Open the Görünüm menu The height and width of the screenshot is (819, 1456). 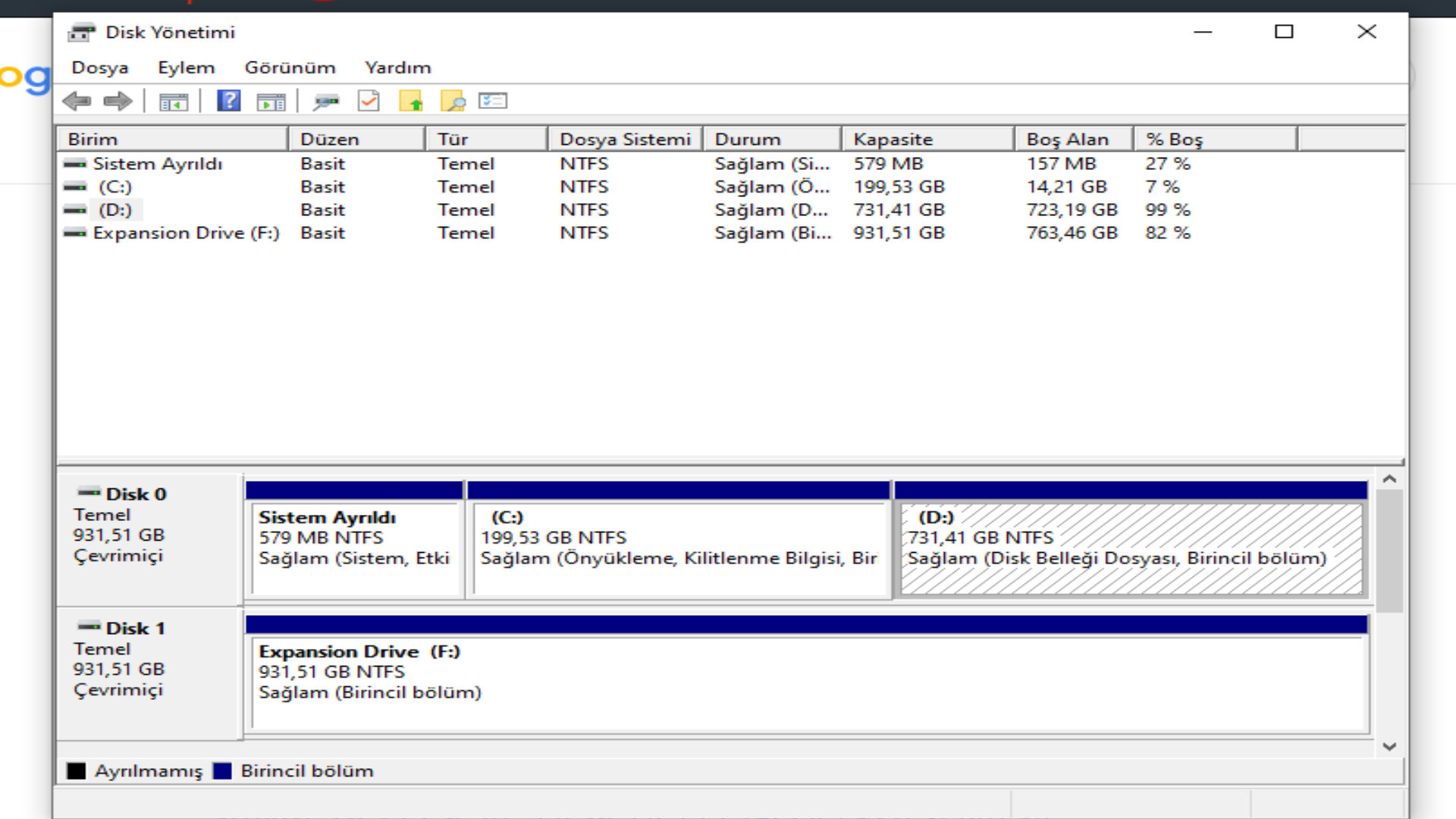[290, 67]
